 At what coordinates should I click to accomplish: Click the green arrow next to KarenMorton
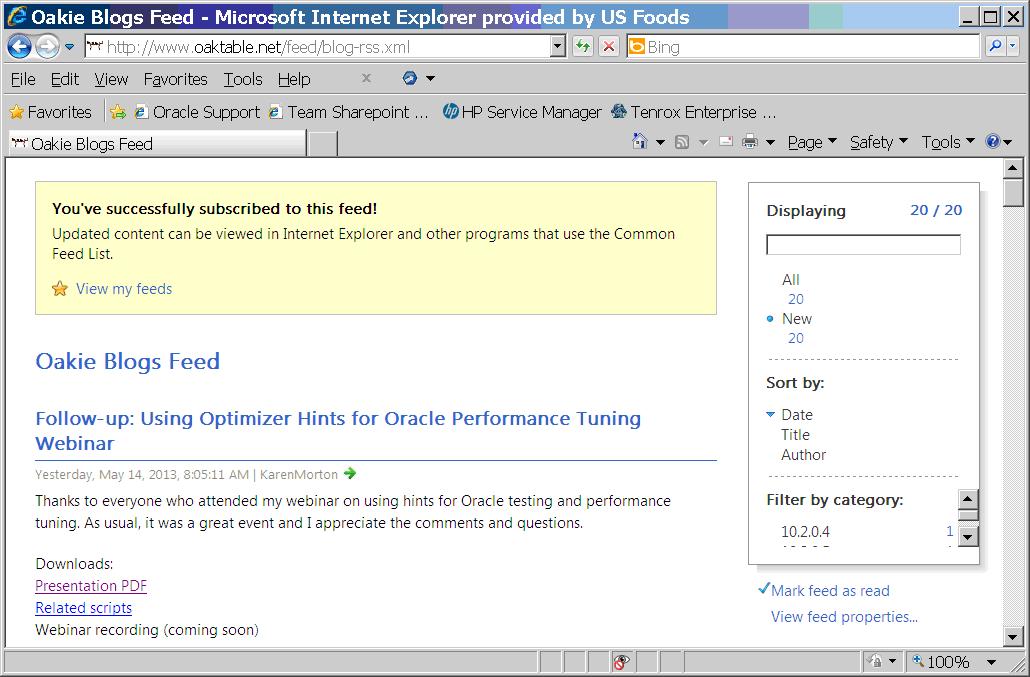pyautogui.click(x=350, y=473)
